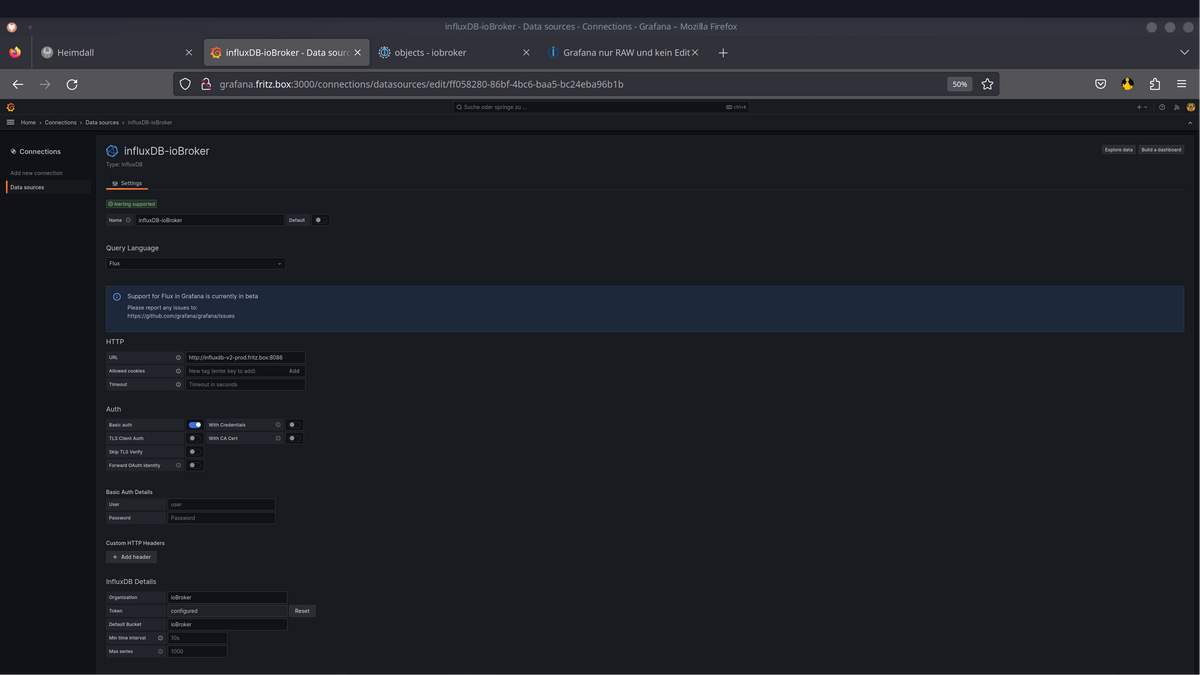This screenshot has height=675, width=1200.
Task: Click the info icon next to the Name label
Action: [128, 220]
